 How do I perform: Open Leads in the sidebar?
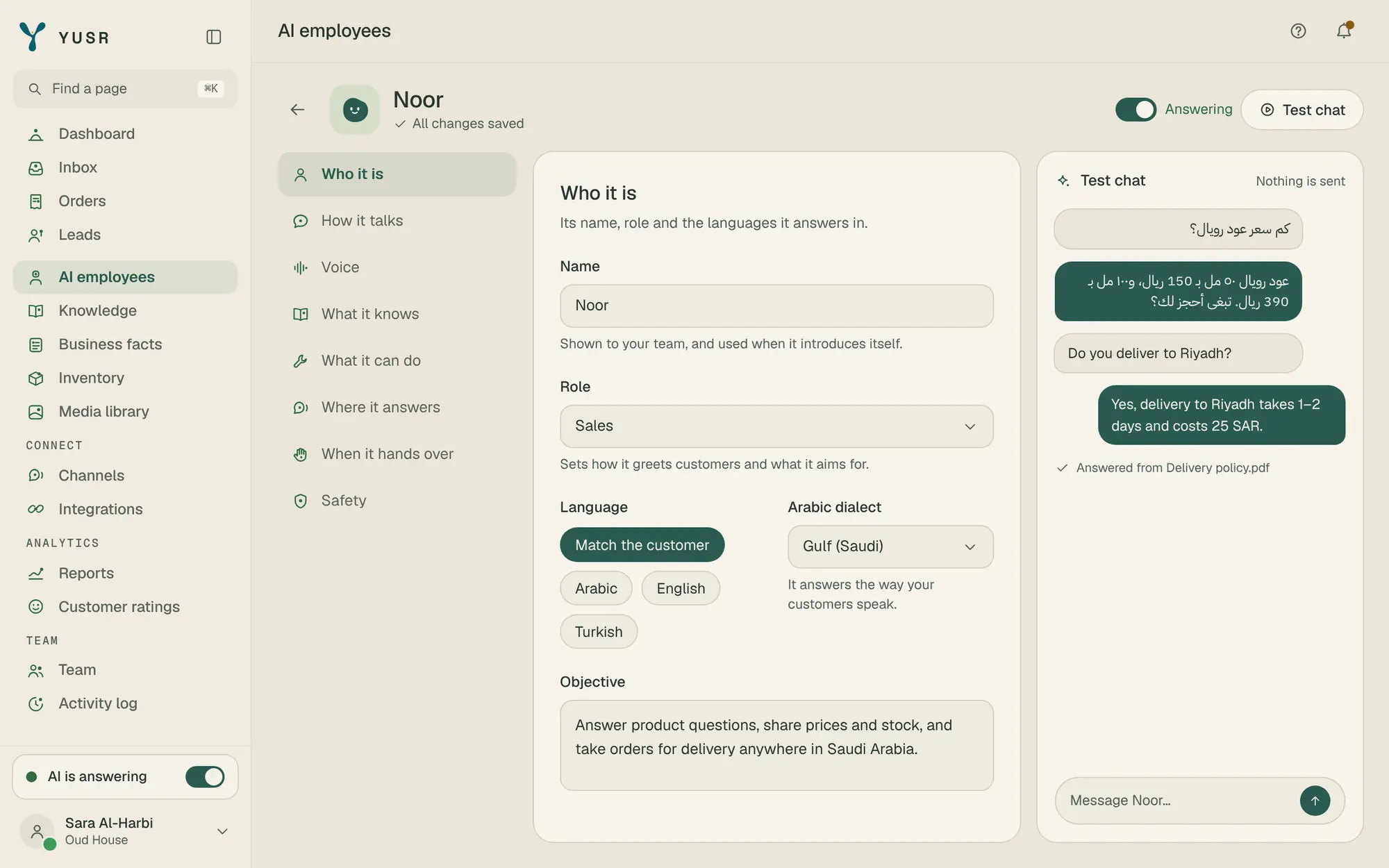click(x=125, y=235)
